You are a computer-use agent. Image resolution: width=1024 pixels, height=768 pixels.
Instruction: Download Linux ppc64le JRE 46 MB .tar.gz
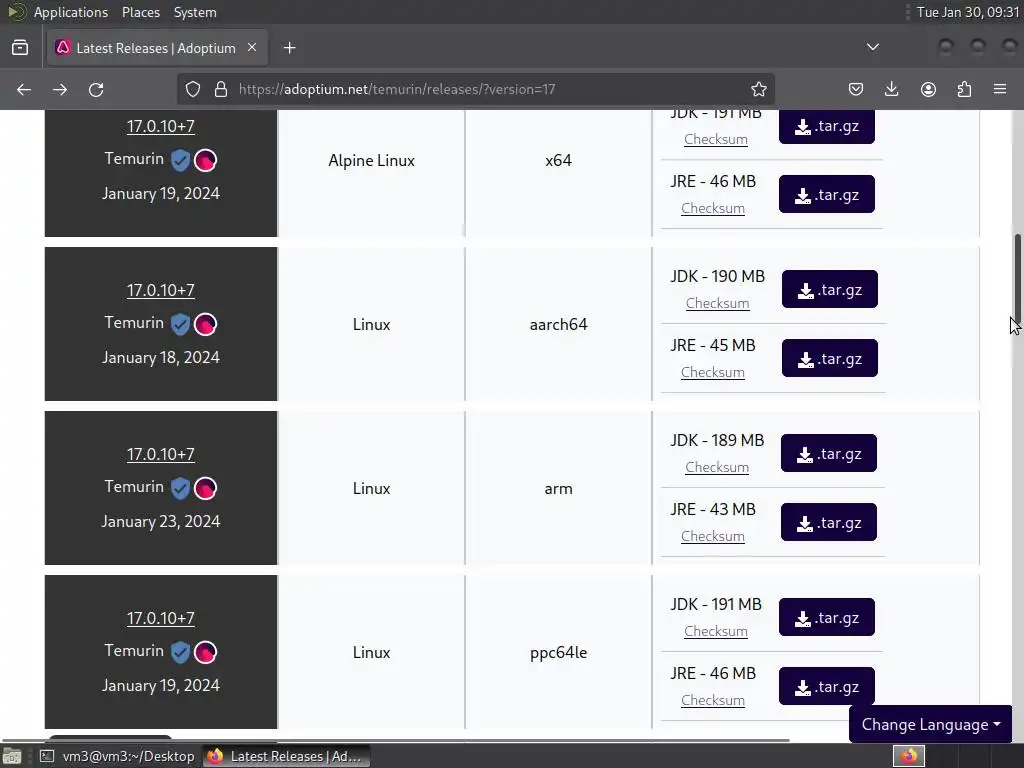pyautogui.click(x=826, y=686)
